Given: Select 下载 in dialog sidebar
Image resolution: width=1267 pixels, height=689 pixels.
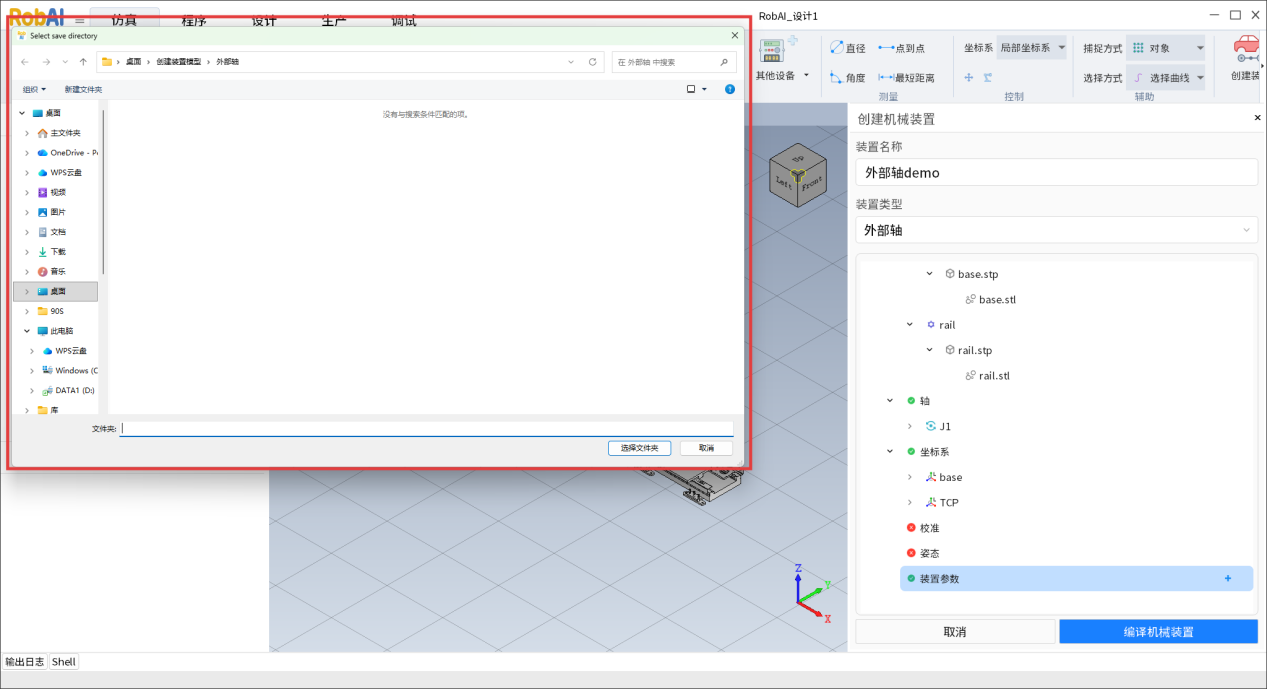Looking at the screenshot, I should tap(57, 252).
